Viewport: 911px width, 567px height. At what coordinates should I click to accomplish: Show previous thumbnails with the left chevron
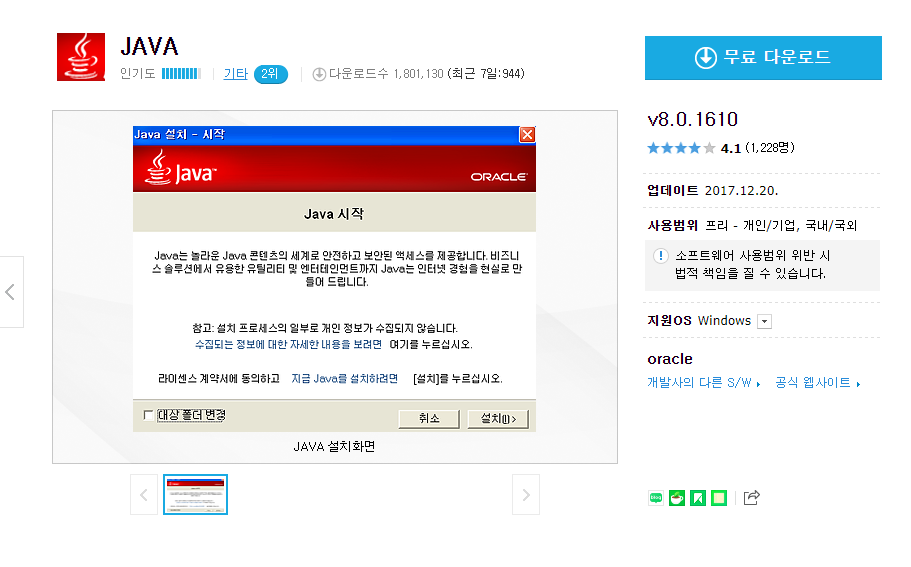144,494
